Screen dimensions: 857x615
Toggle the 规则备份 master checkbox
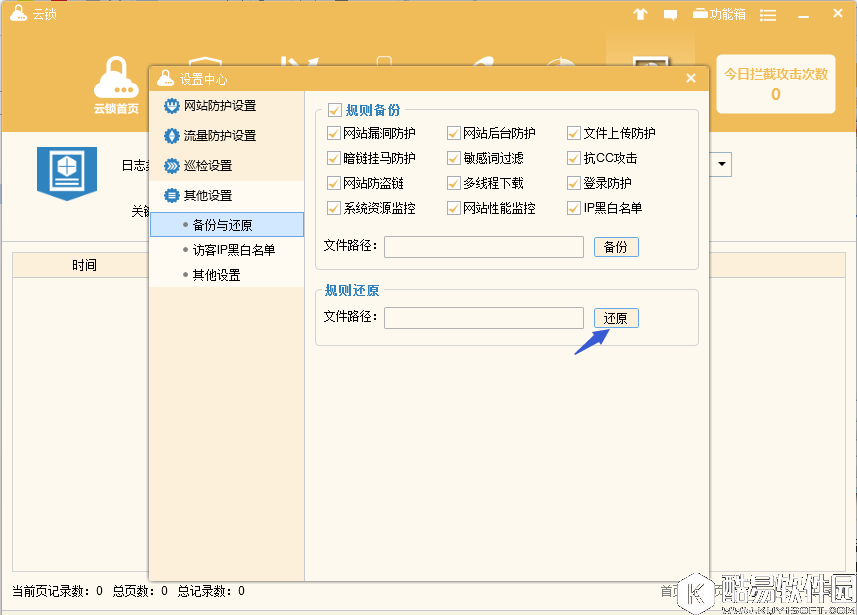tap(335, 110)
